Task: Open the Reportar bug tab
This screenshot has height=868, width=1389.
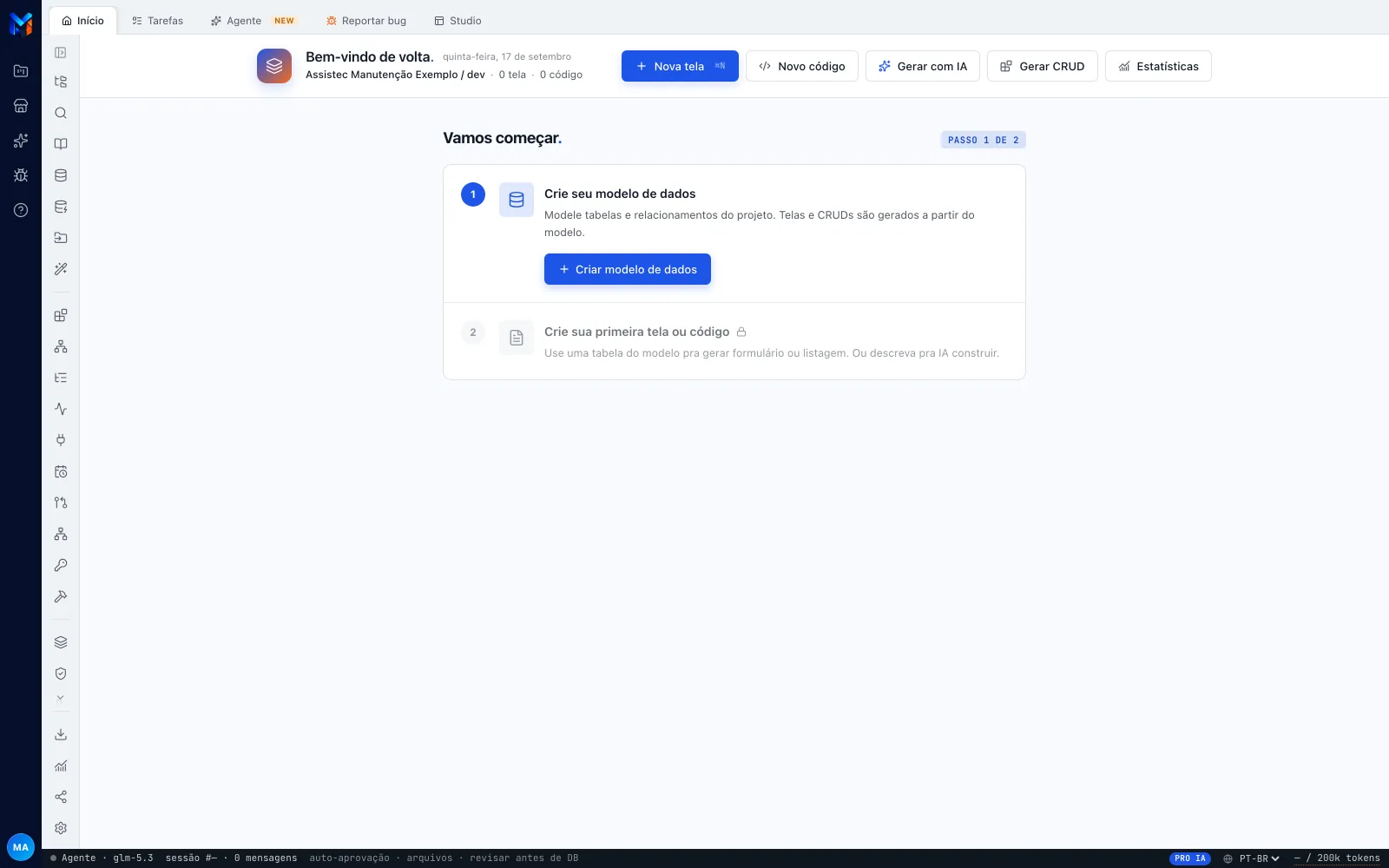Action: [x=365, y=21]
